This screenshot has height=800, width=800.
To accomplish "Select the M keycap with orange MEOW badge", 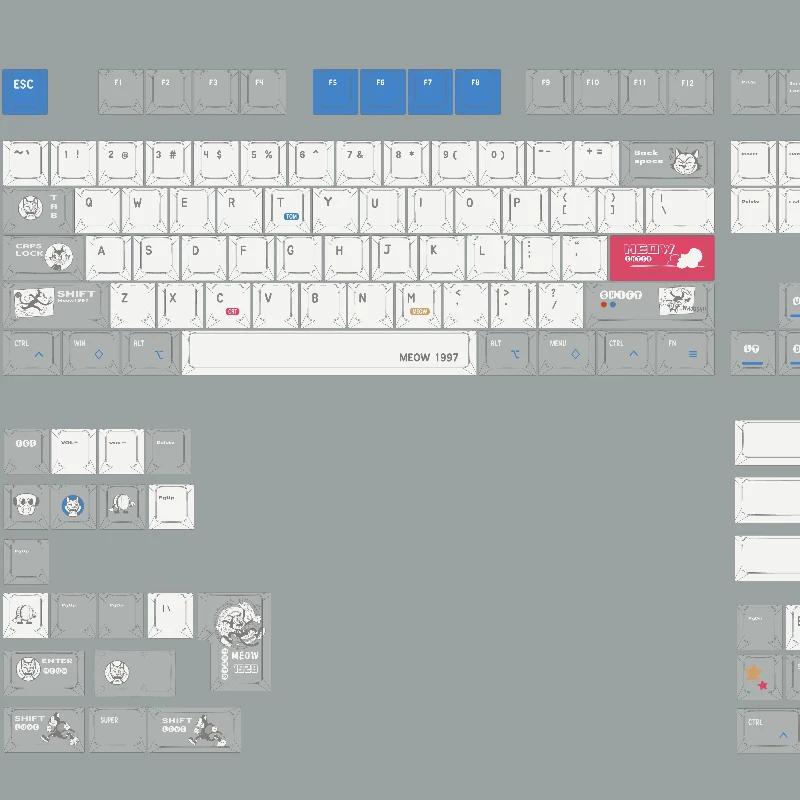I will pos(418,306).
